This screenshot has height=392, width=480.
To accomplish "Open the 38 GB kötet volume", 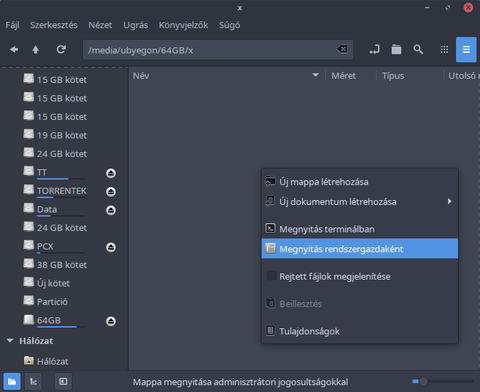I will (55, 265).
